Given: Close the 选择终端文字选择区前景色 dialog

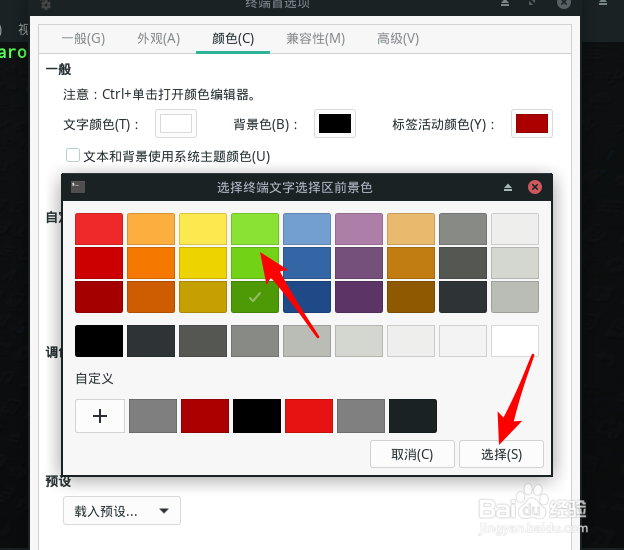Looking at the screenshot, I should coord(534,187).
